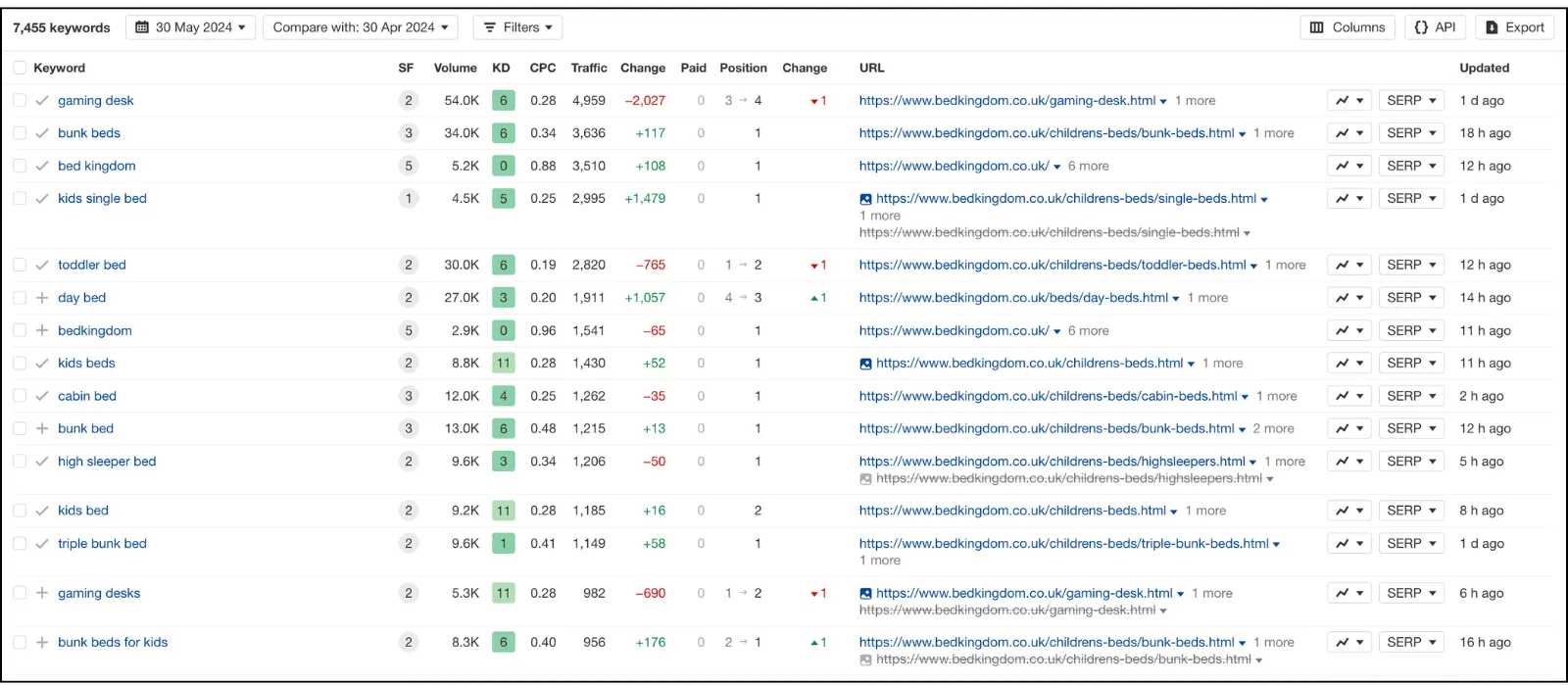Screen dimensions: 1568x686
Task: Click the checkmark icon beside gaming desk
Action: pyautogui.click(x=42, y=100)
